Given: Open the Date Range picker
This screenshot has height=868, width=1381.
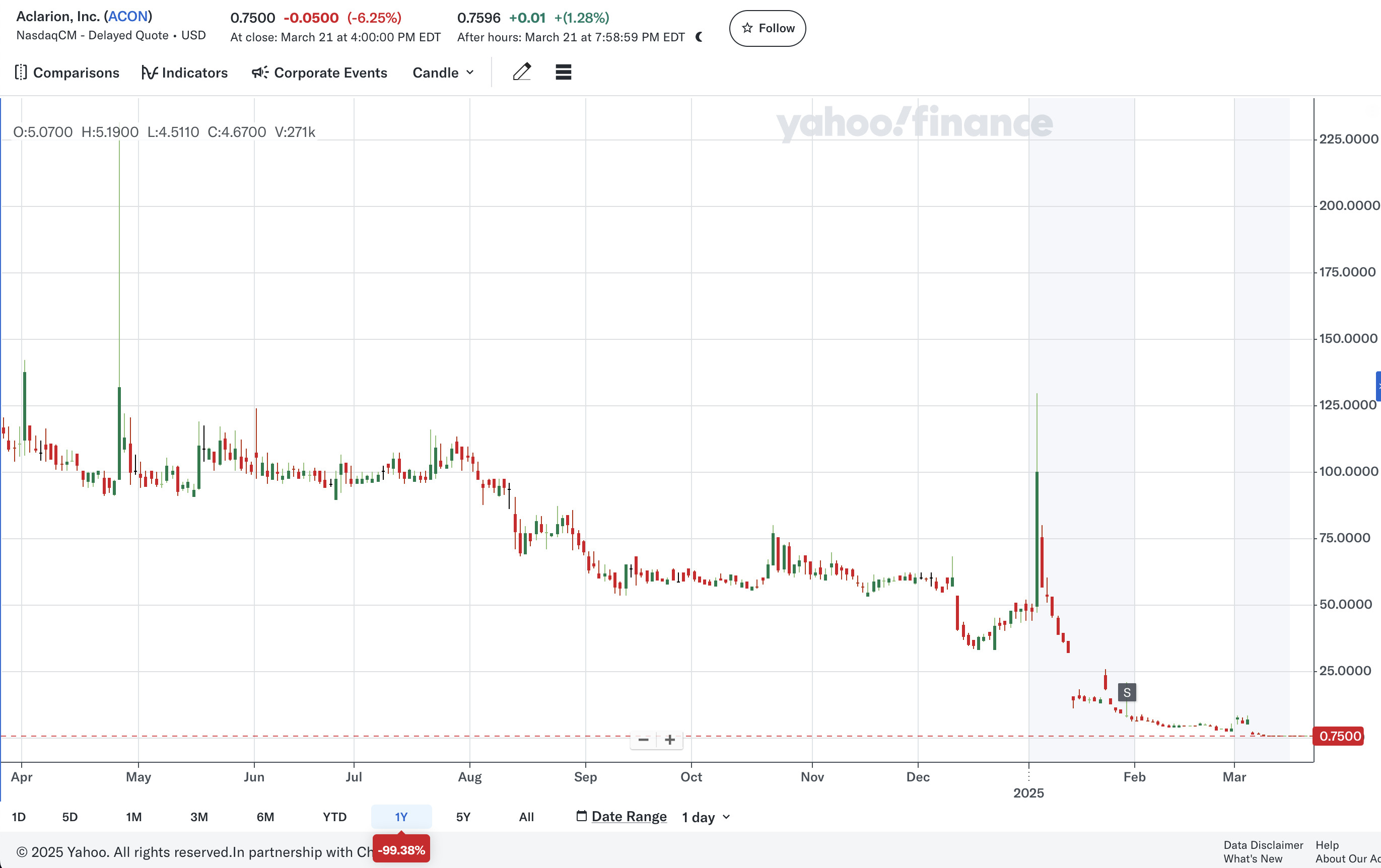Looking at the screenshot, I should click(622, 817).
